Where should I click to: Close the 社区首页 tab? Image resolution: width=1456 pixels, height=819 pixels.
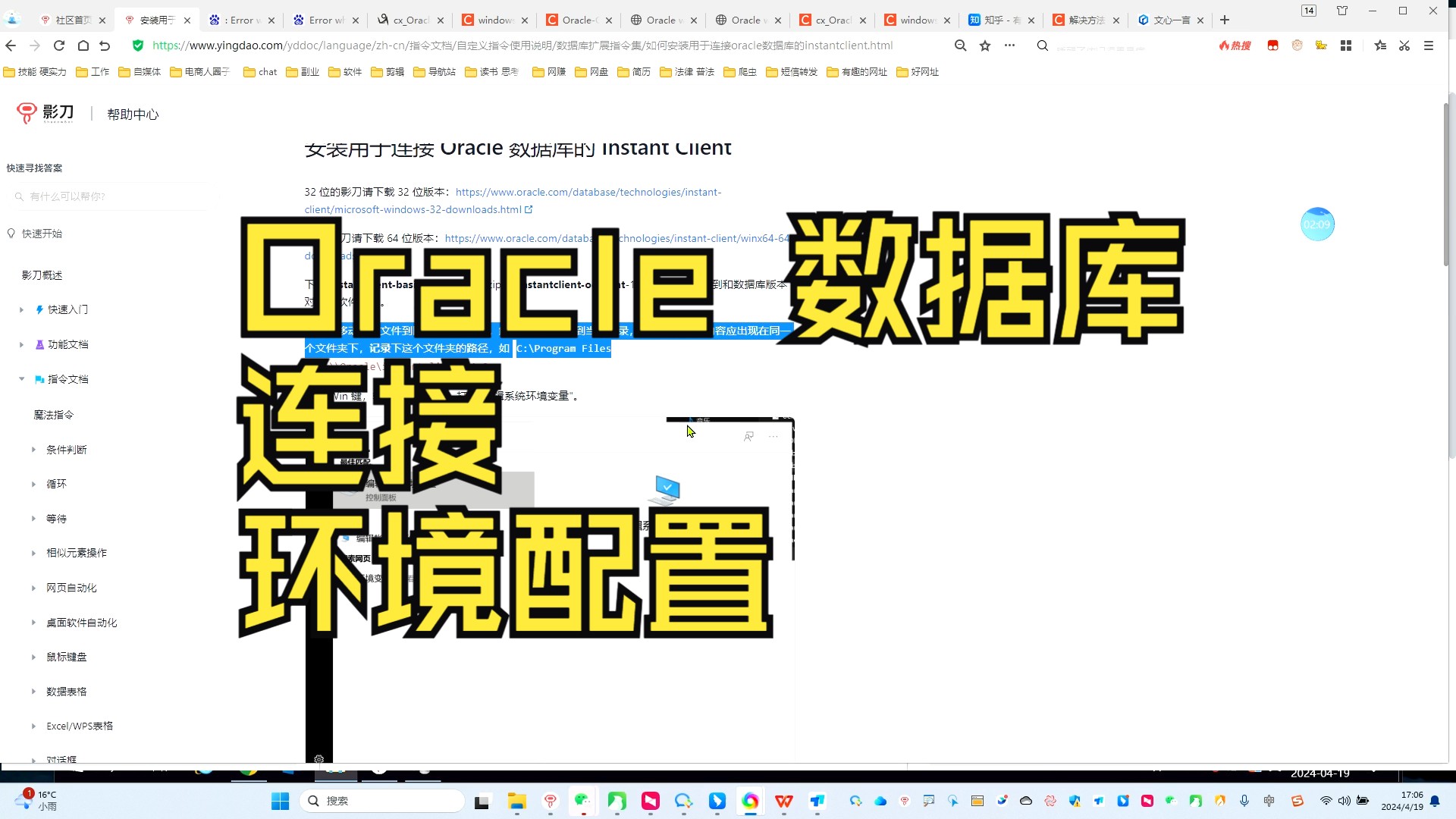(102, 20)
